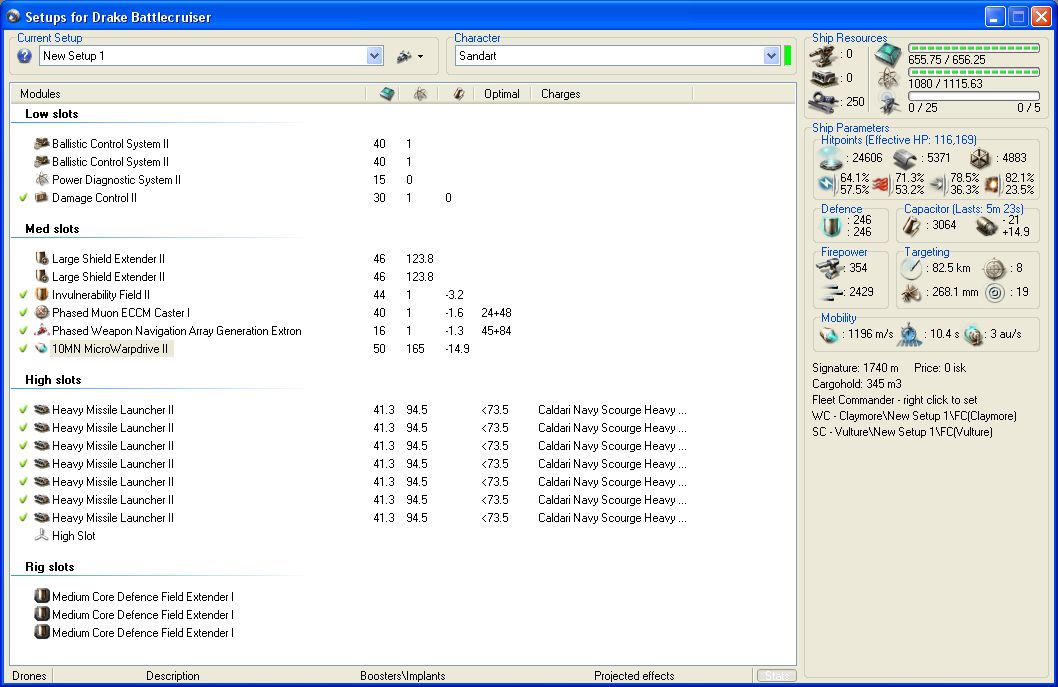Click the greyed Stats button
This screenshot has height=687, width=1058.
pyautogui.click(x=777, y=676)
